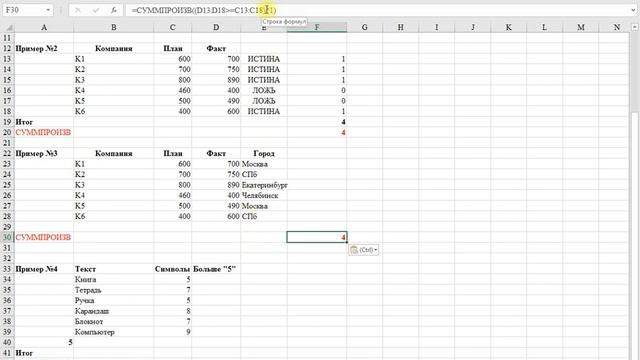Screen dimensions: 640x360
Task: Select red 'СУММПРОИЗВ' label in row 30
Action: click(x=43, y=238)
